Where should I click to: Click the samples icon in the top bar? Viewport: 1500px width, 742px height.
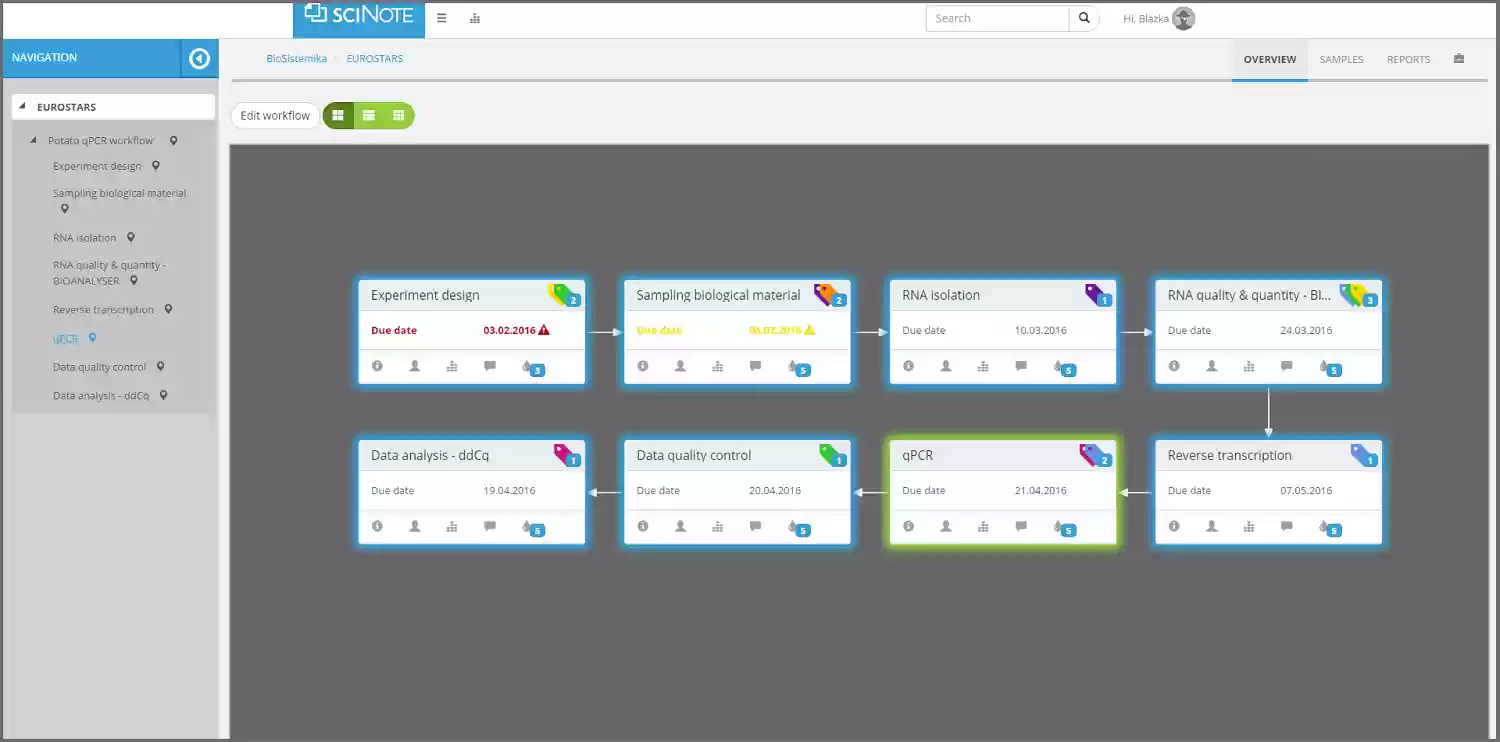tap(474, 18)
